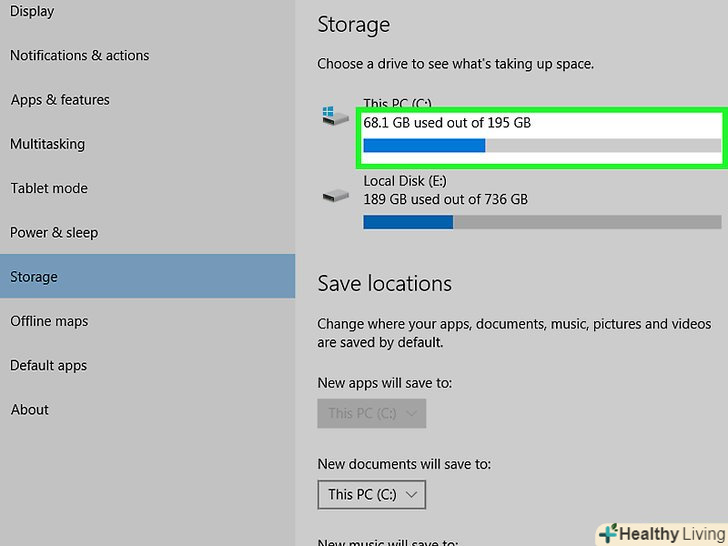Screen dimensions: 728x546
Task: Click "68.1 GB used out of 195 GB" text
Action: [447, 123]
